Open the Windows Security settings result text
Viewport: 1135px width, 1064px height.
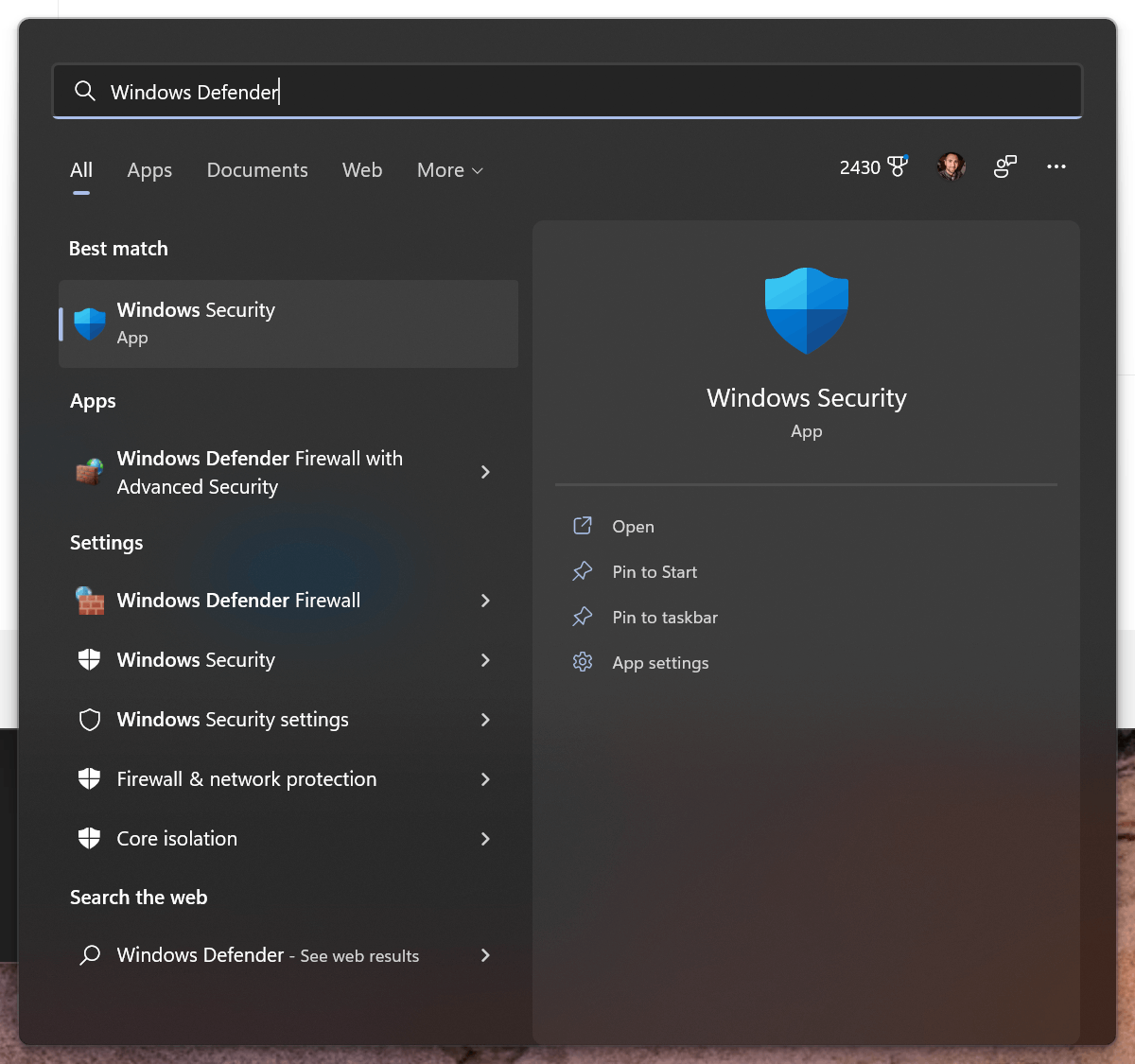(x=233, y=720)
